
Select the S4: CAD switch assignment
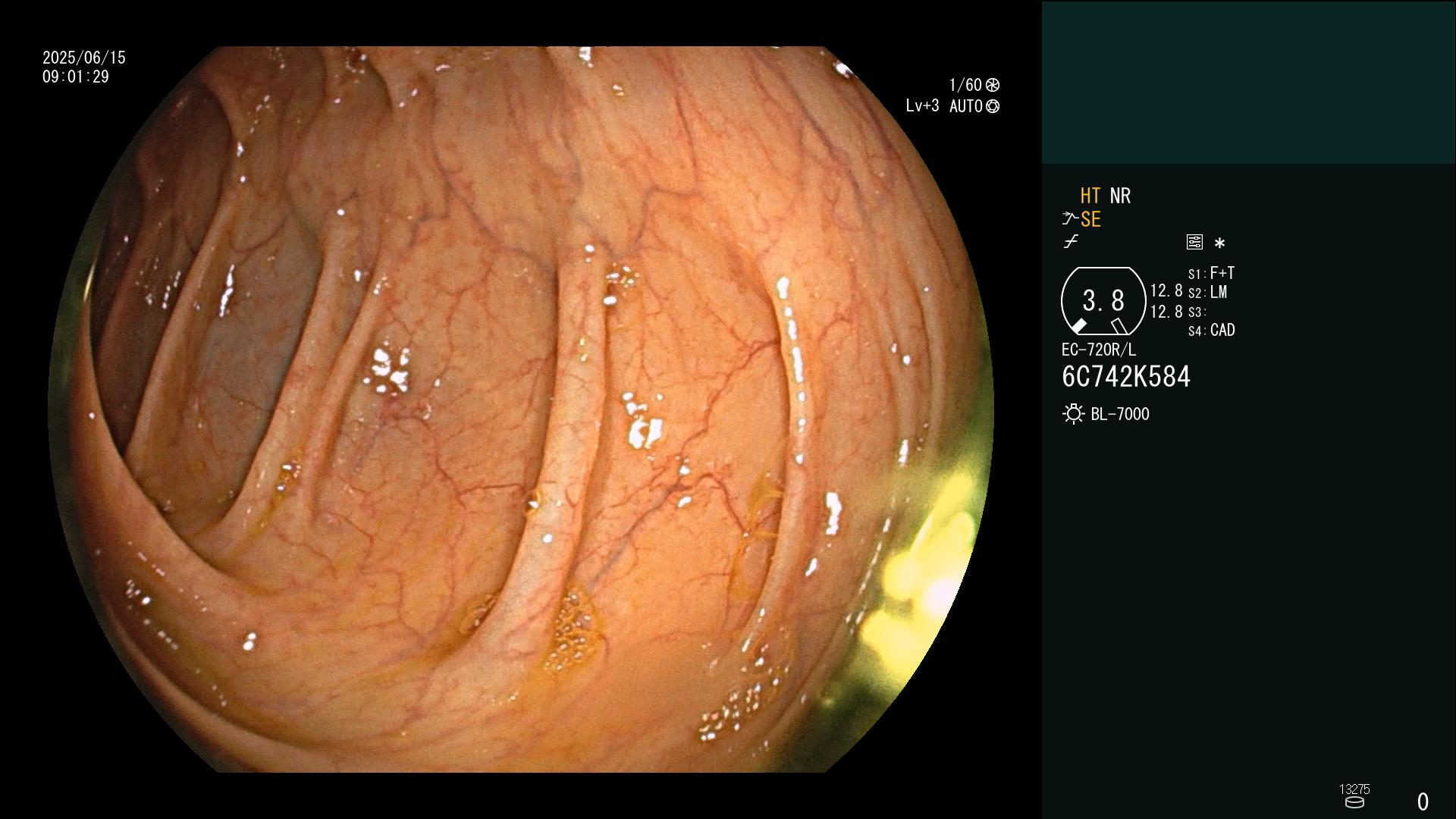(1211, 331)
